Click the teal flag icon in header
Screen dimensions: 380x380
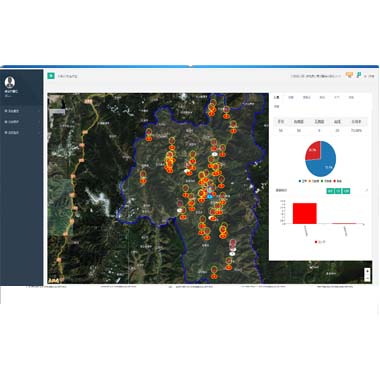click(359, 75)
